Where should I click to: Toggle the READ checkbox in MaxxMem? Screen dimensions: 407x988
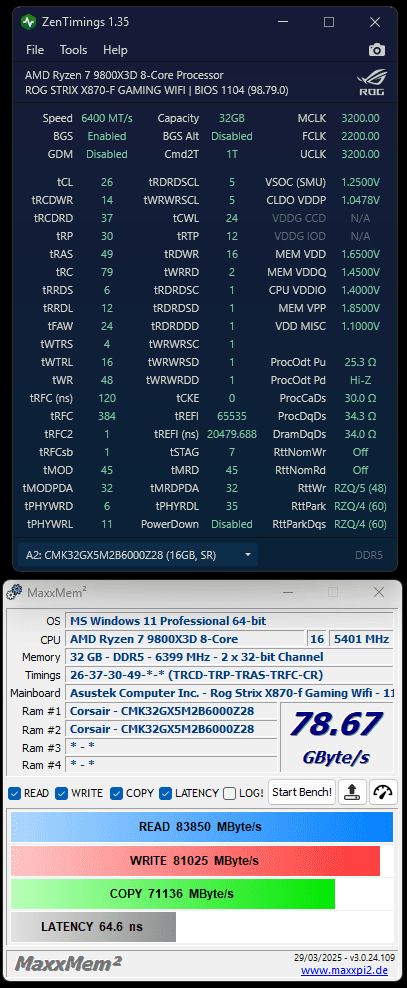[x=15, y=793]
